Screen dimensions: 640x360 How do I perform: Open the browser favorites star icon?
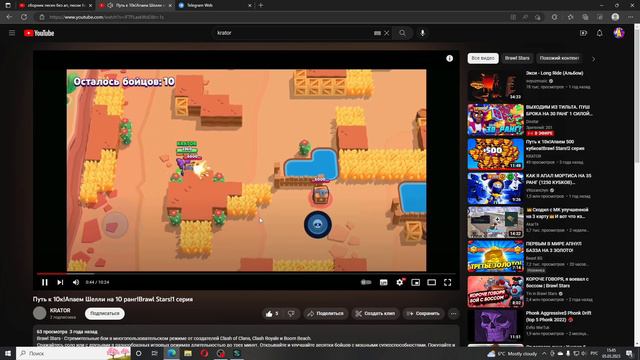570,17
